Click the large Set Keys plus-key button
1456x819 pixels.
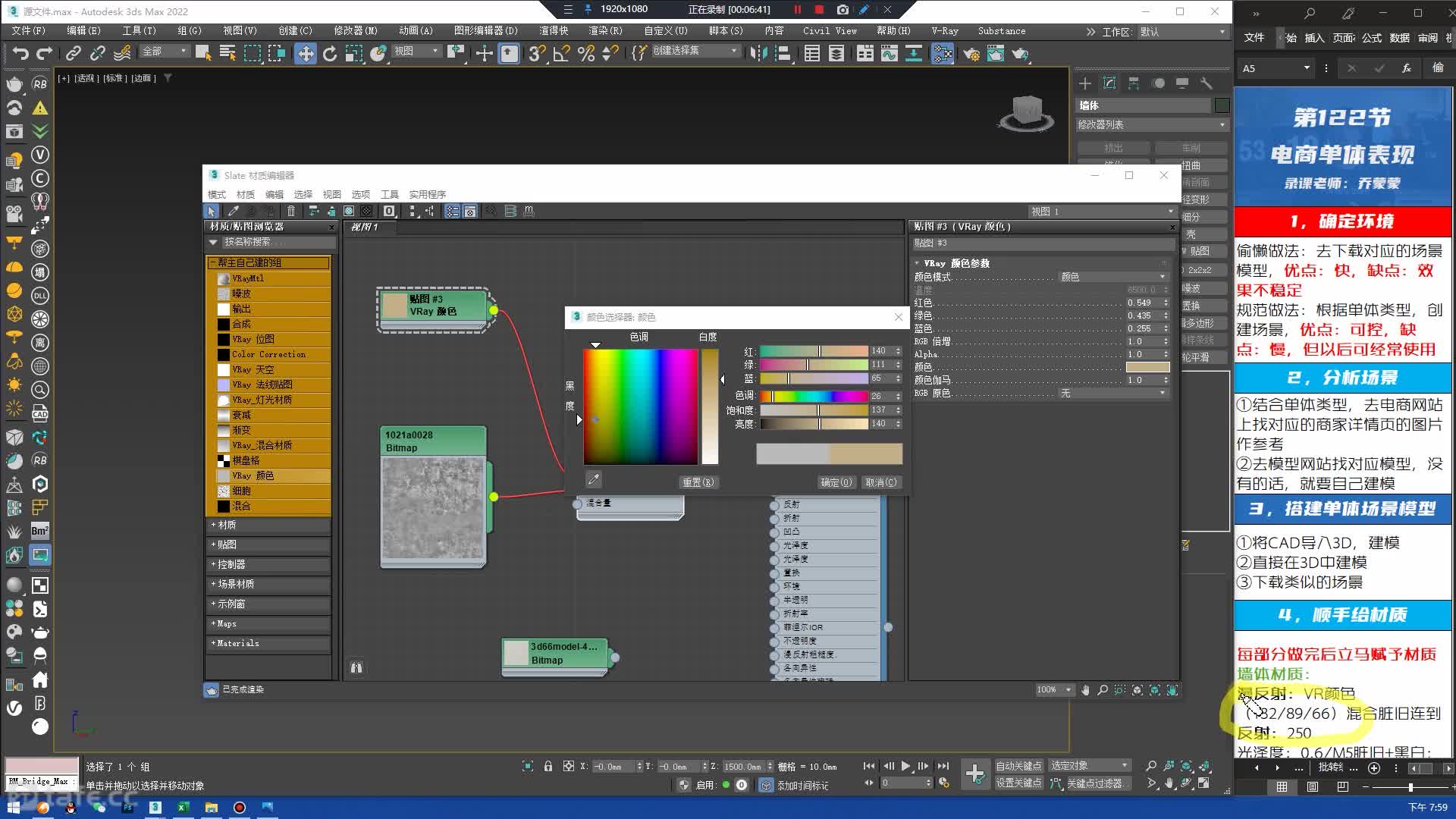coord(975,774)
